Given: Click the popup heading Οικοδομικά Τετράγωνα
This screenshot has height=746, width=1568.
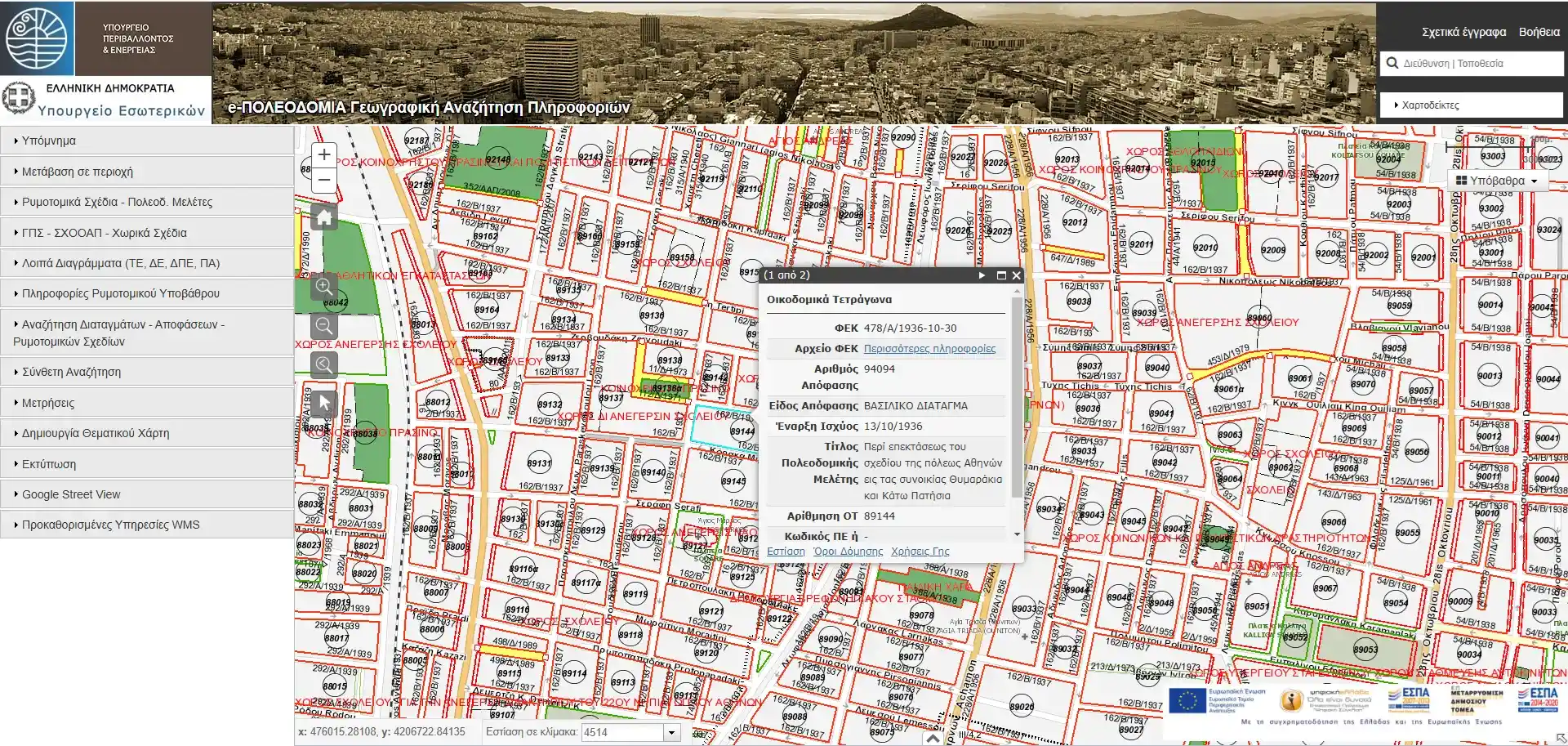Looking at the screenshot, I should pos(829,299).
